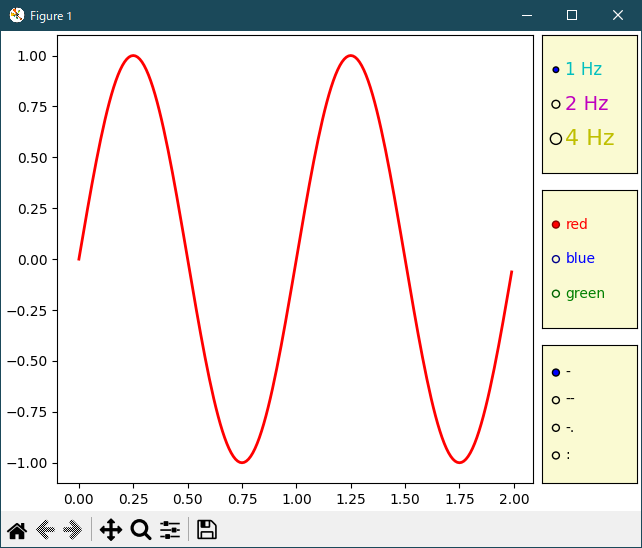
Task: Maximize the Figure 1 window
Action: click(x=572, y=15)
